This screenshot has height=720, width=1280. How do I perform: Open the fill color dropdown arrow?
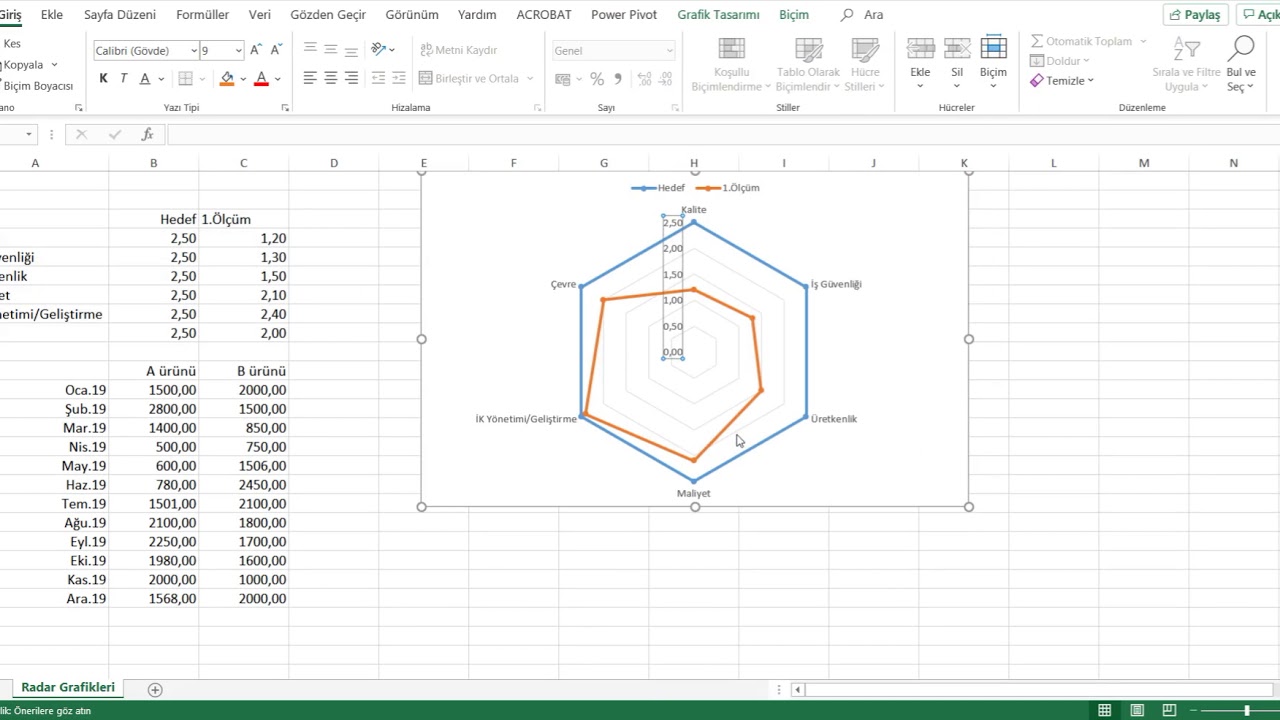pyautogui.click(x=243, y=79)
